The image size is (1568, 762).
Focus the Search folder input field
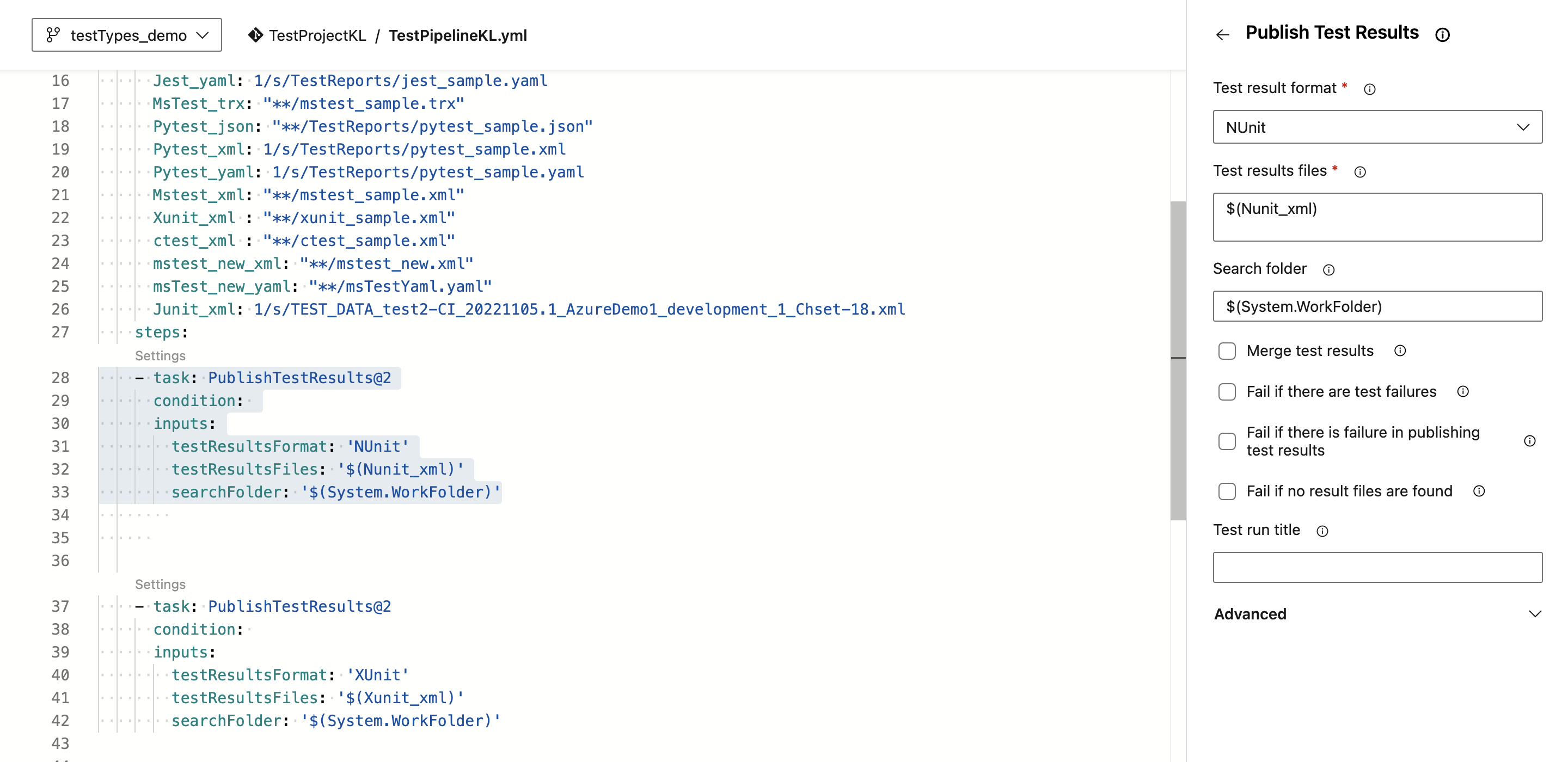click(1377, 306)
